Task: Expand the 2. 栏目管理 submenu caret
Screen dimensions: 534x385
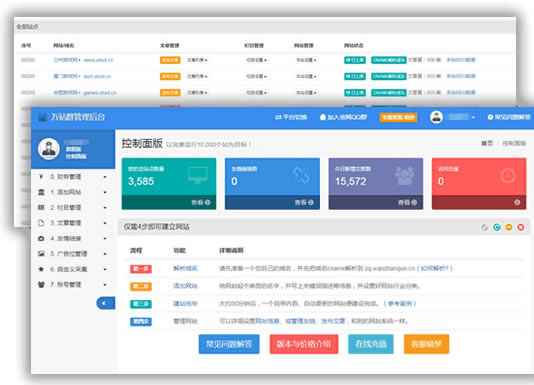Action: pos(105,207)
